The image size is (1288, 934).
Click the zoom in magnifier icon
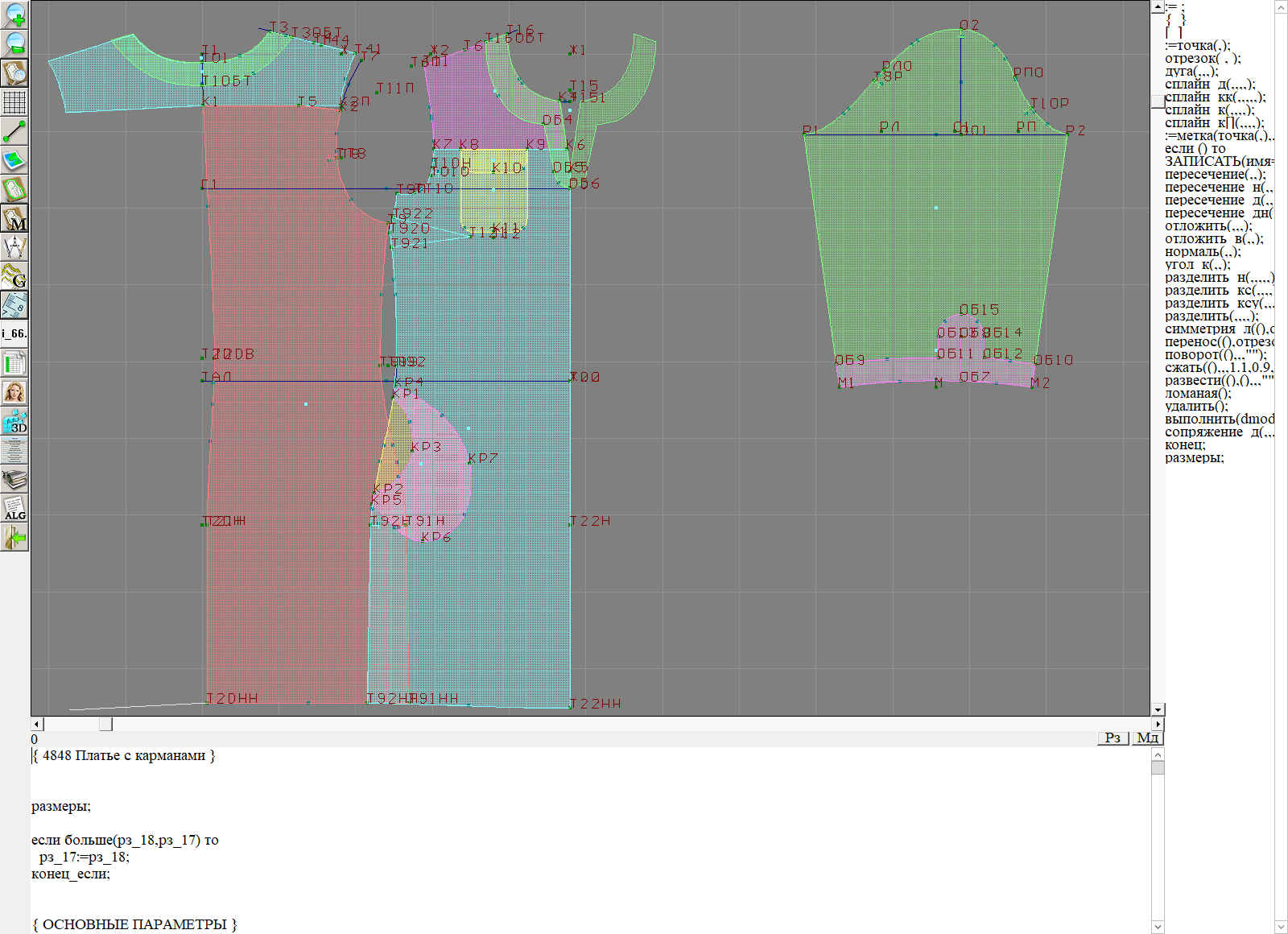(14, 14)
